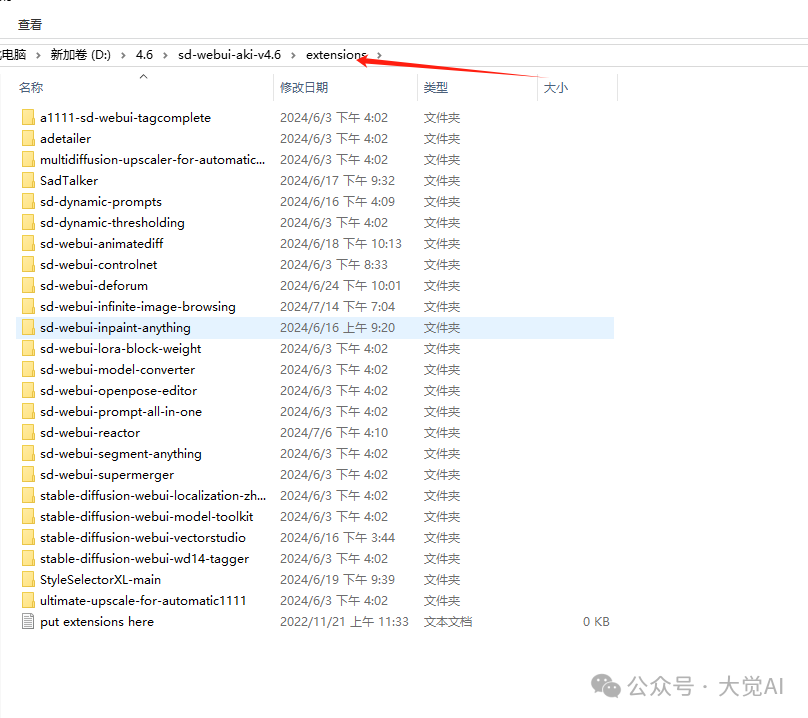
Task: Select the sd-webui-animatediff folder name
Action: (x=102, y=244)
